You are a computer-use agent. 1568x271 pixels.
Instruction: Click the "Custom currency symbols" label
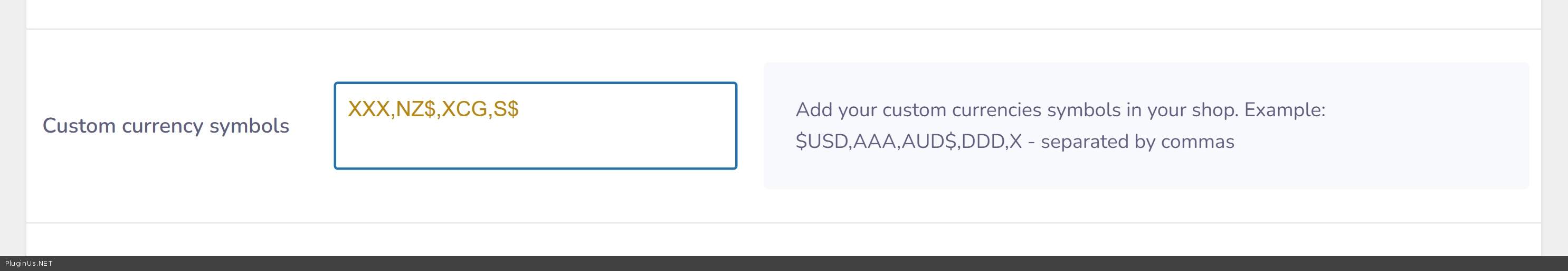pyautogui.click(x=166, y=125)
